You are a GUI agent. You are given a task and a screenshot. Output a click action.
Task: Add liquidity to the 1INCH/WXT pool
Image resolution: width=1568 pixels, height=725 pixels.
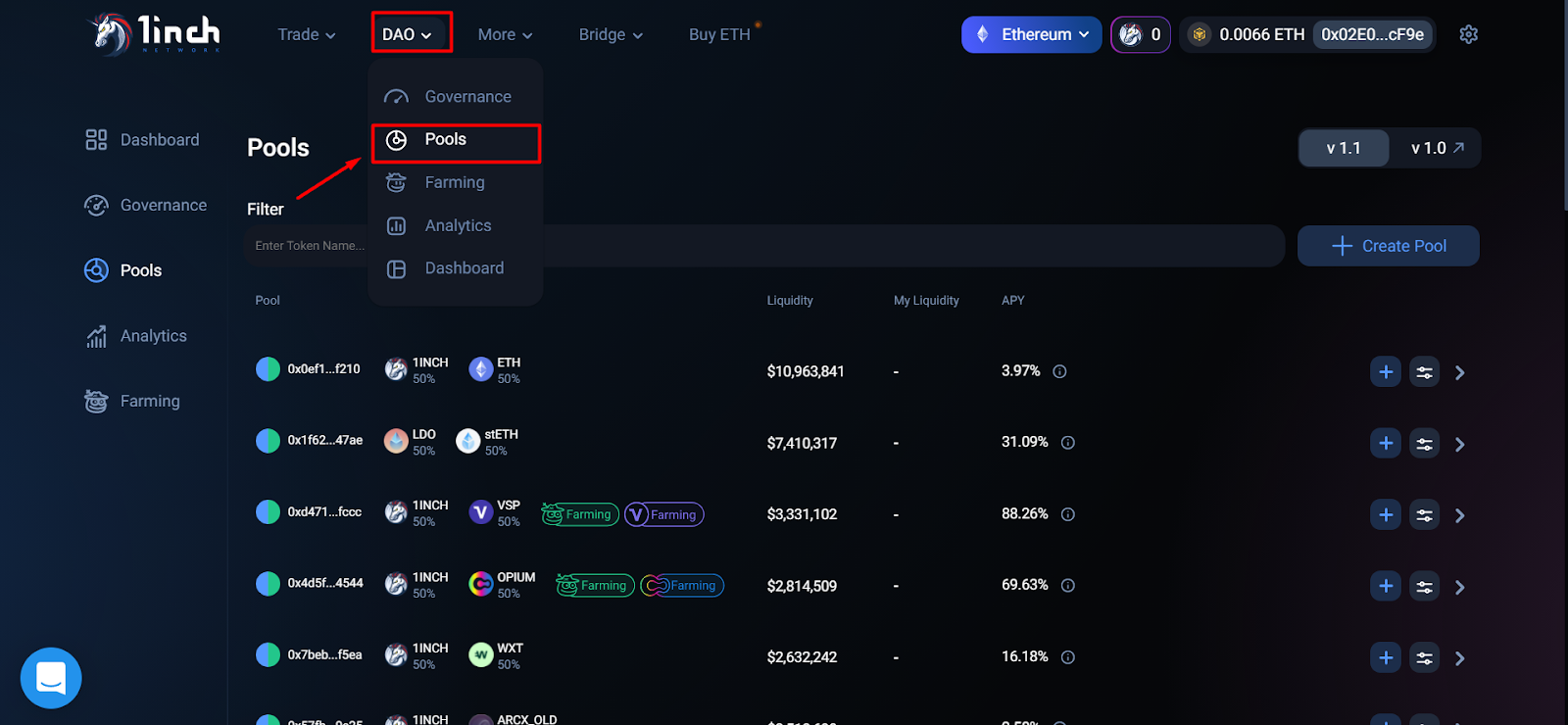[x=1386, y=658]
